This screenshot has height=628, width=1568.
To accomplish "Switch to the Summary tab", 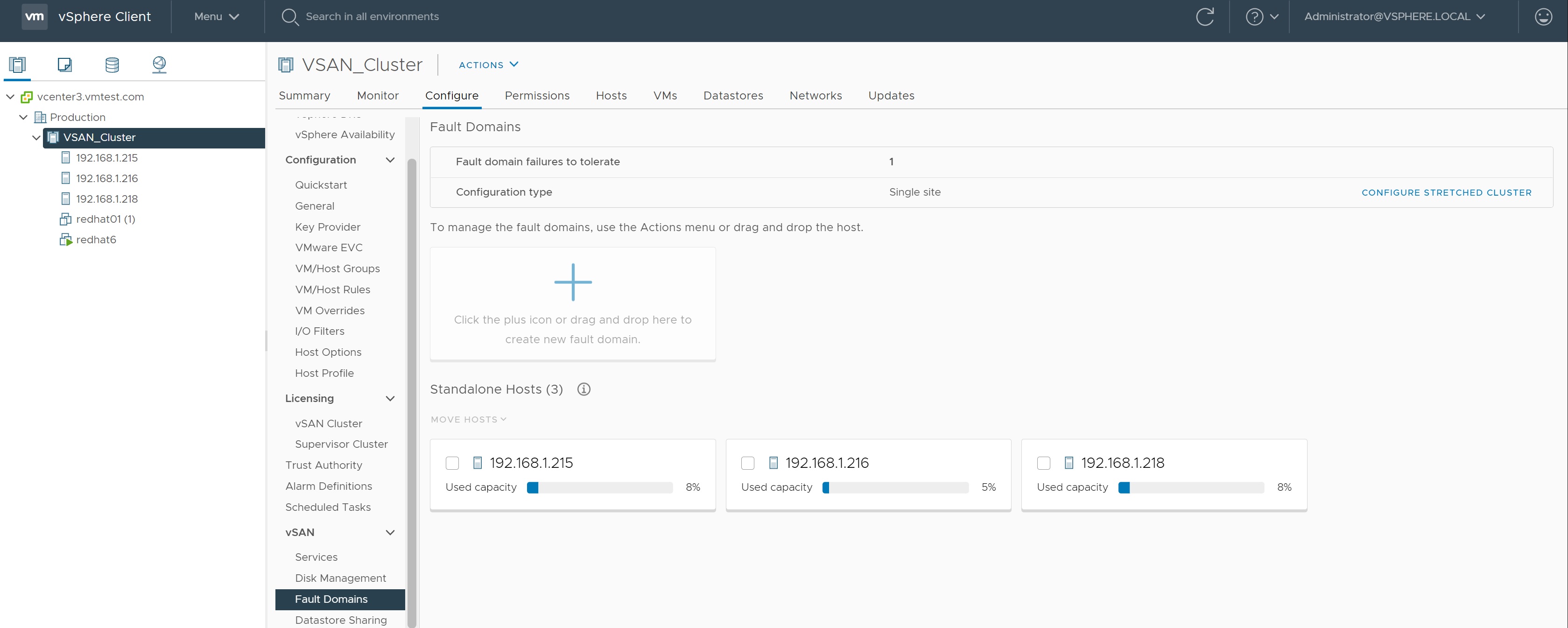I will tap(304, 96).
